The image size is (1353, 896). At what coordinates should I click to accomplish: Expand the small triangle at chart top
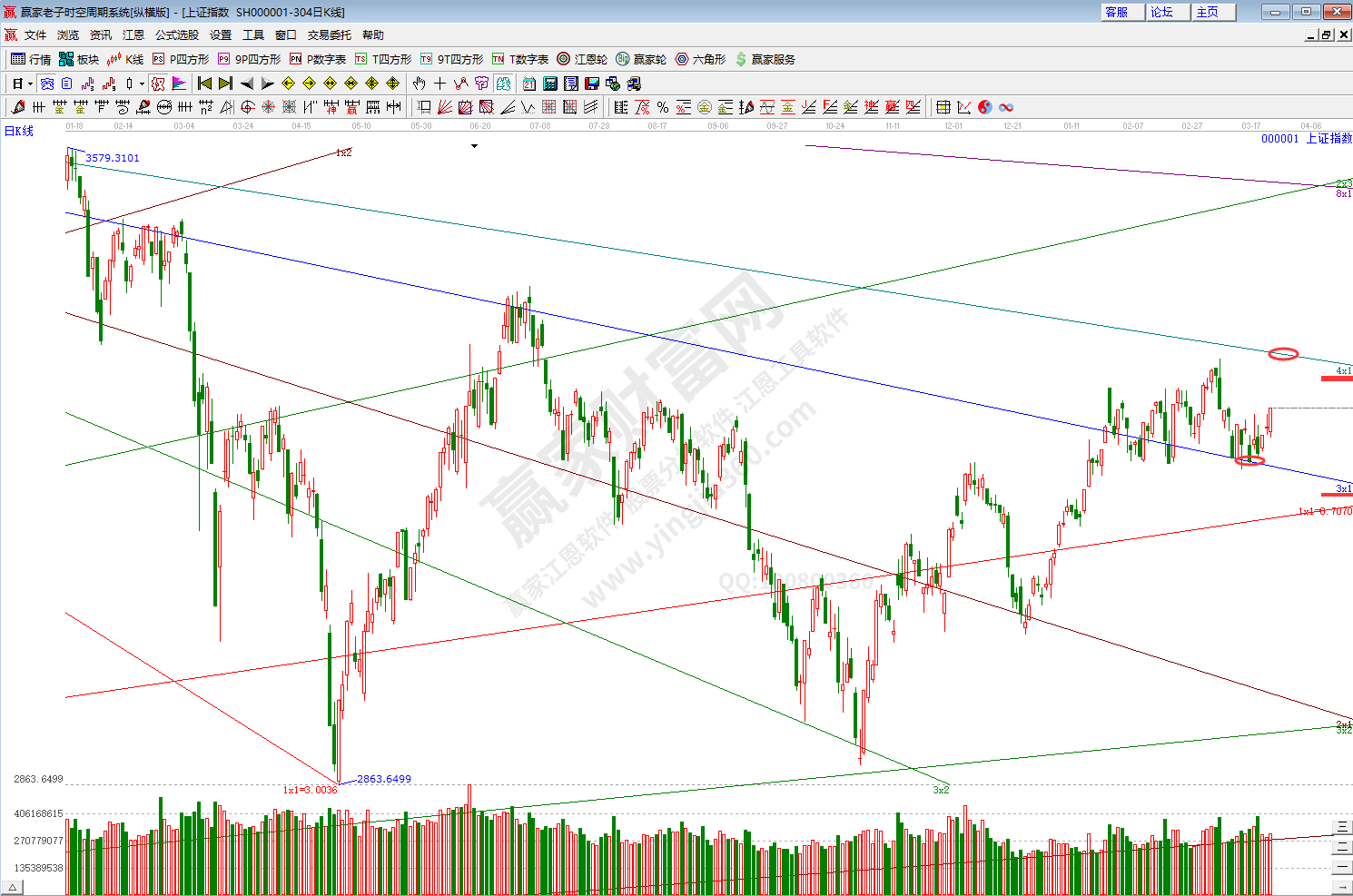[474, 146]
